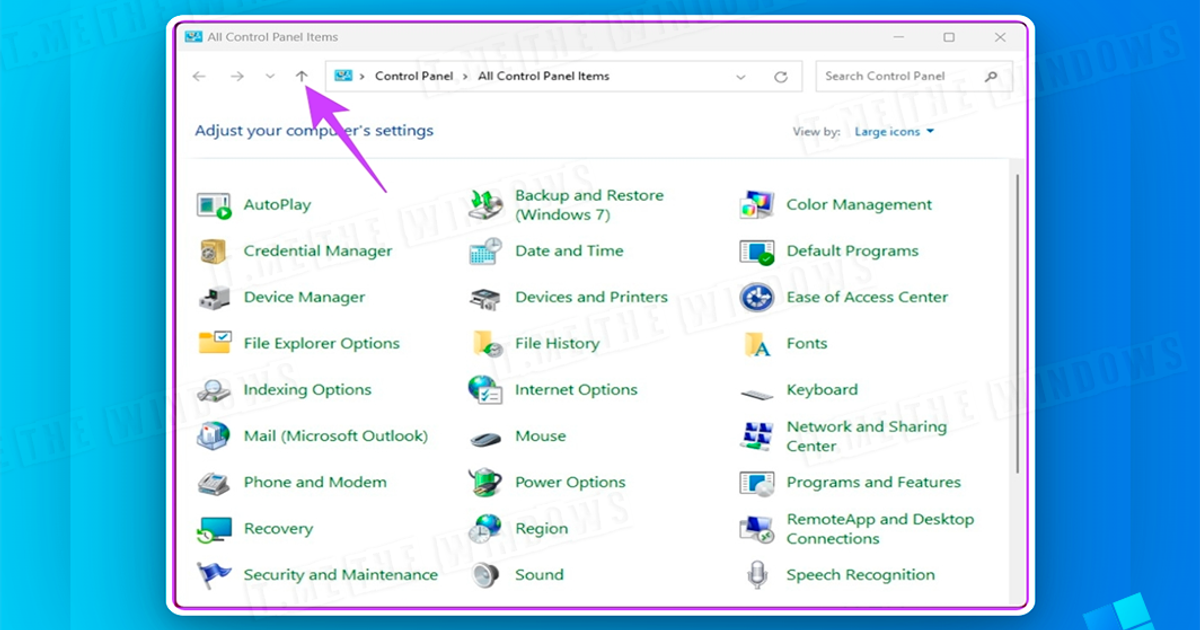Open the Large icons view dropdown
The width and height of the screenshot is (1200, 630).
tap(894, 132)
